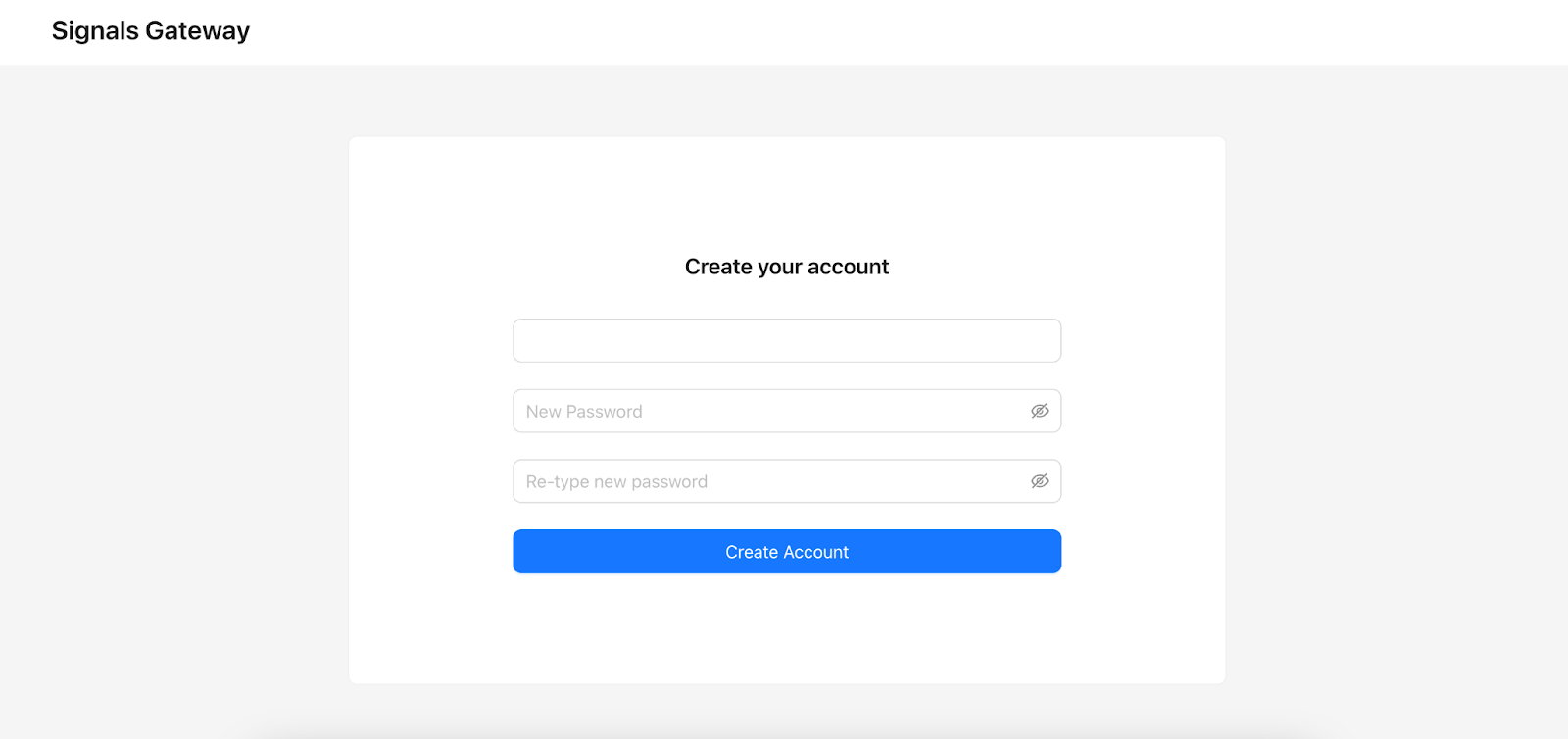
Task: Focus the New Password input field
Action: point(787,411)
